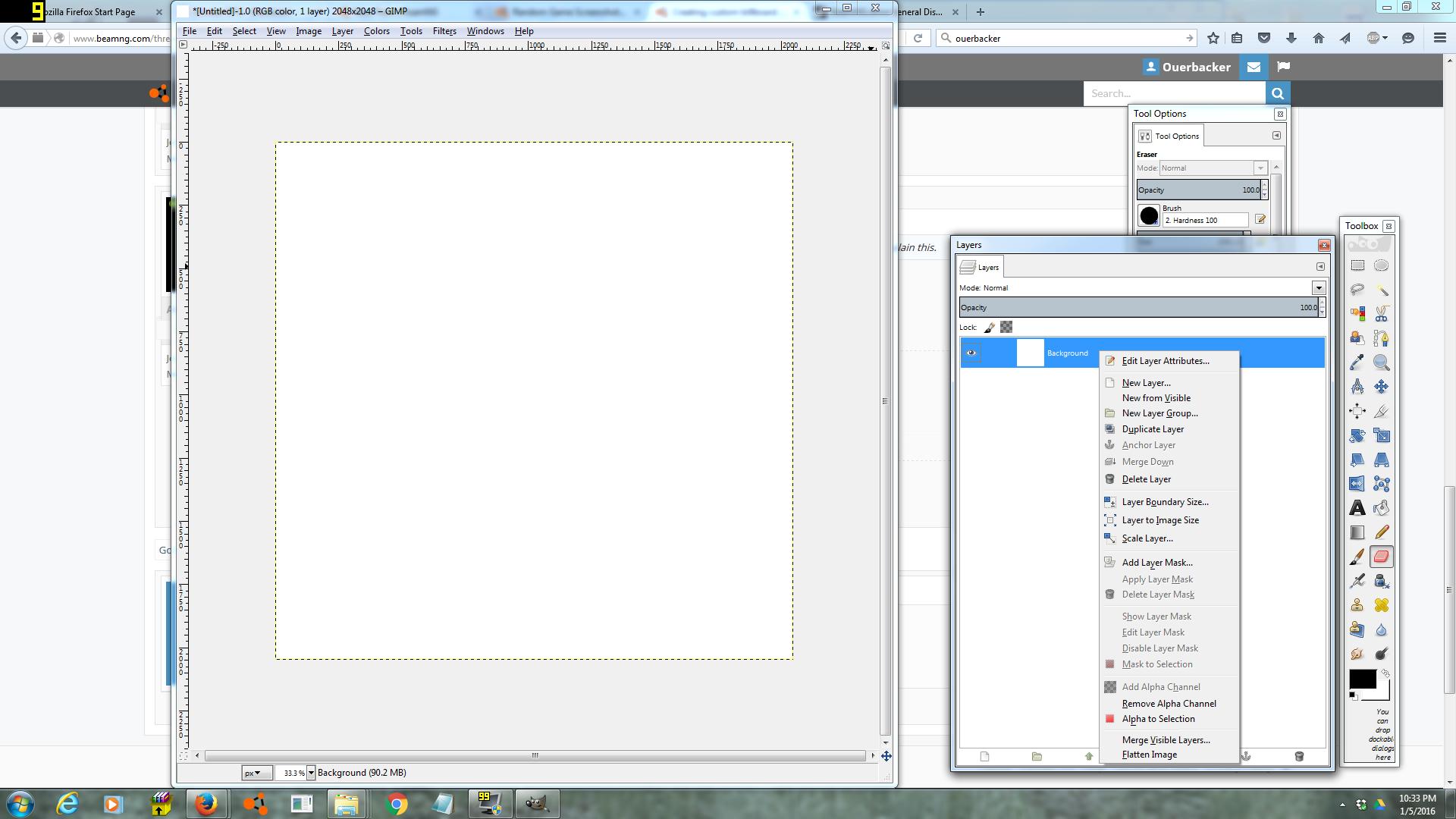Select the Zoom magnifier tool
This screenshot has width=1456, height=819.
point(1382,362)
